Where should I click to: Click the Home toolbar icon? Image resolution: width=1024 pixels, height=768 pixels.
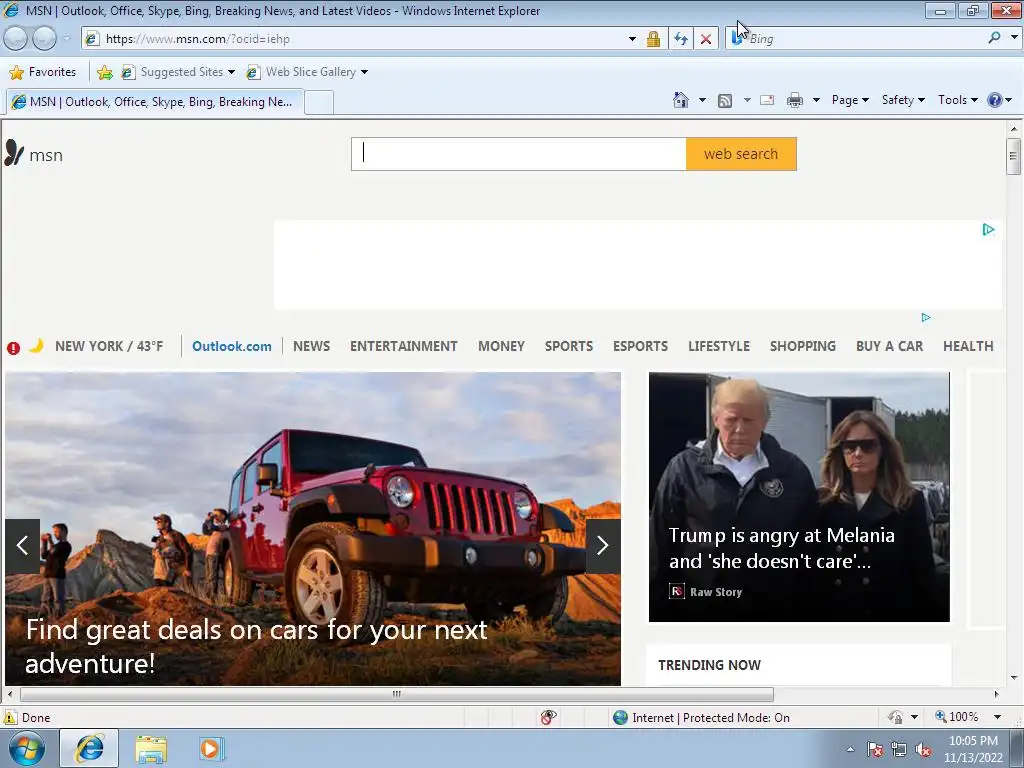pyautogui.click(x=680, y=100)
